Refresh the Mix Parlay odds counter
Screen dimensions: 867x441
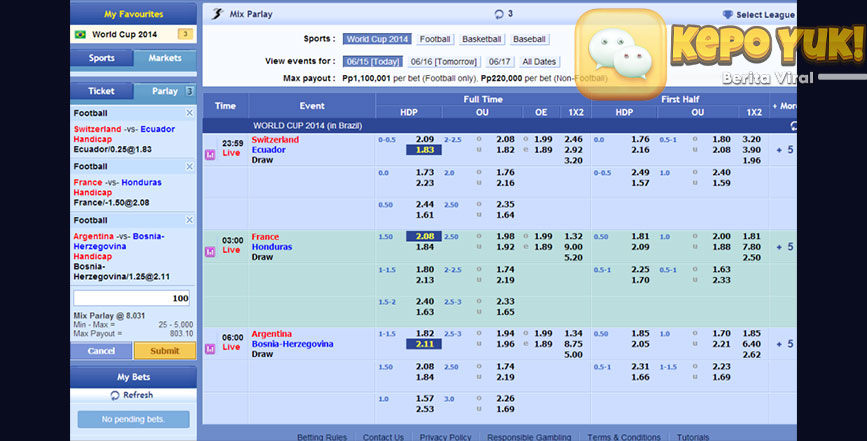(x=499, y=14)
